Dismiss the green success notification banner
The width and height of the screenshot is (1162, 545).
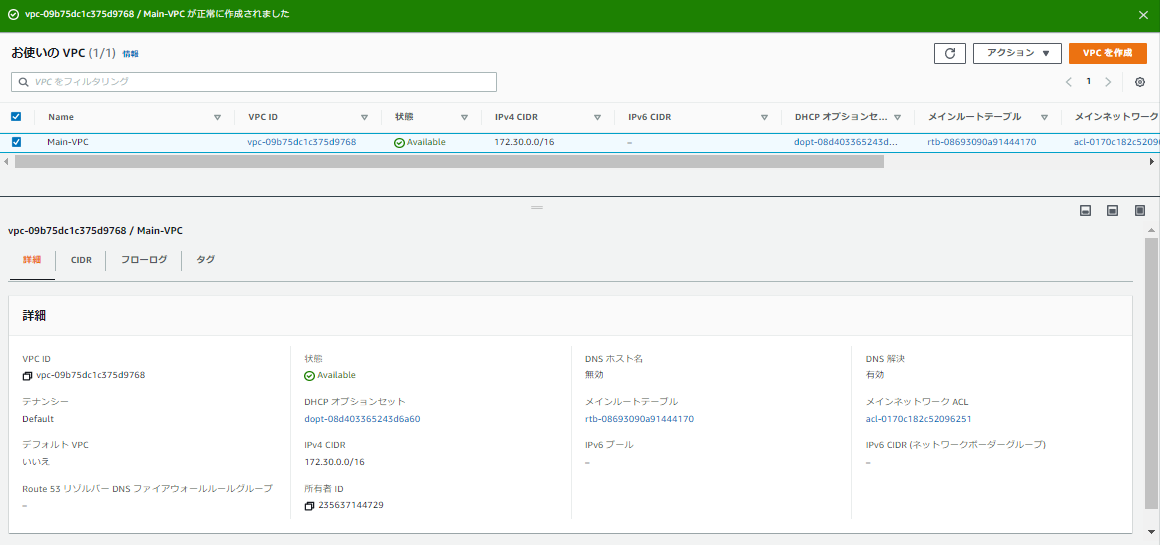point(1143,15)
